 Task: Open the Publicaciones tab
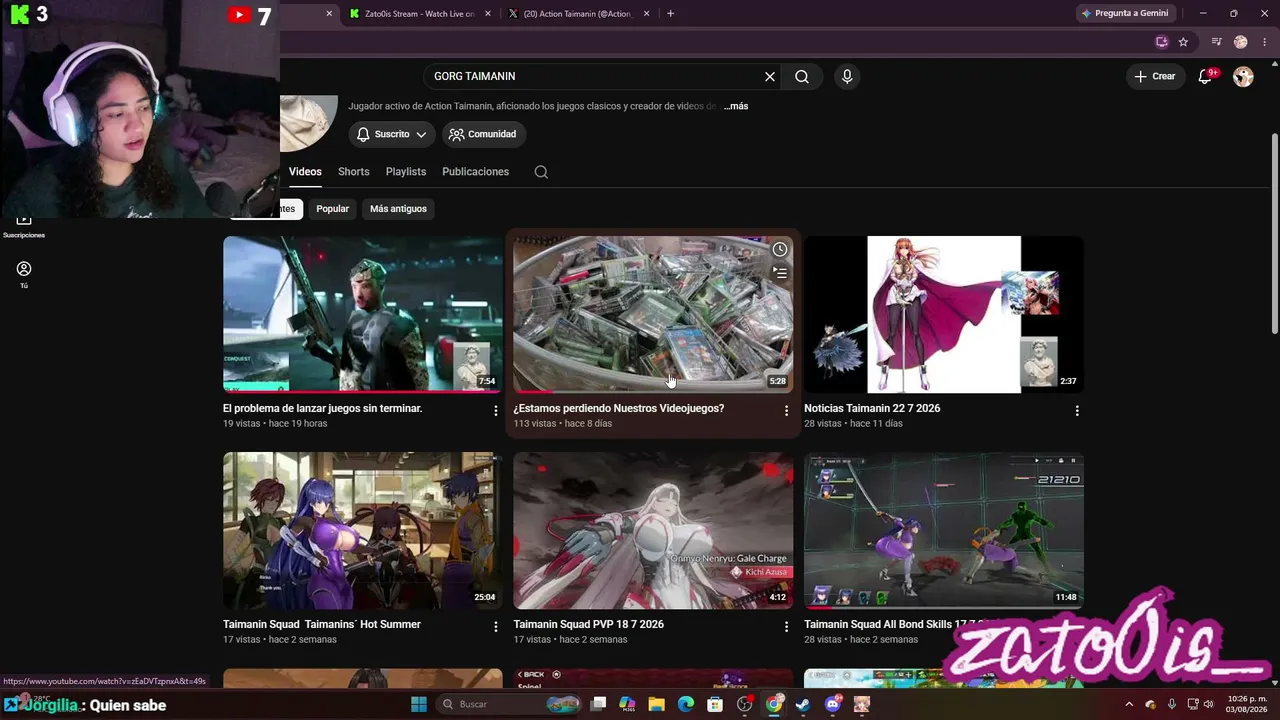pyautogui.click(x=476, y=172)
